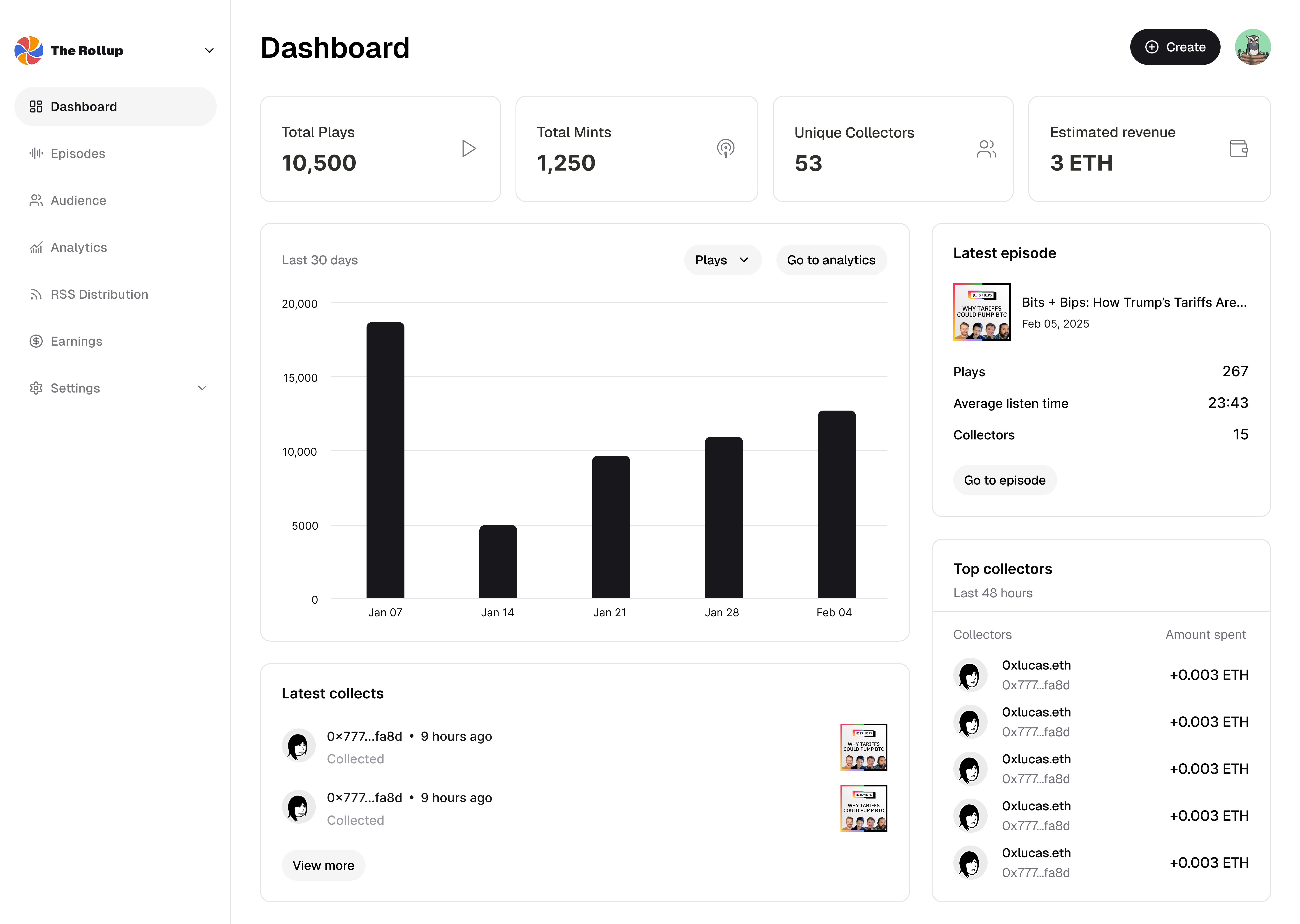
Task: Click the podcast icon on Total Mints card
Action: tap(725, 148)
